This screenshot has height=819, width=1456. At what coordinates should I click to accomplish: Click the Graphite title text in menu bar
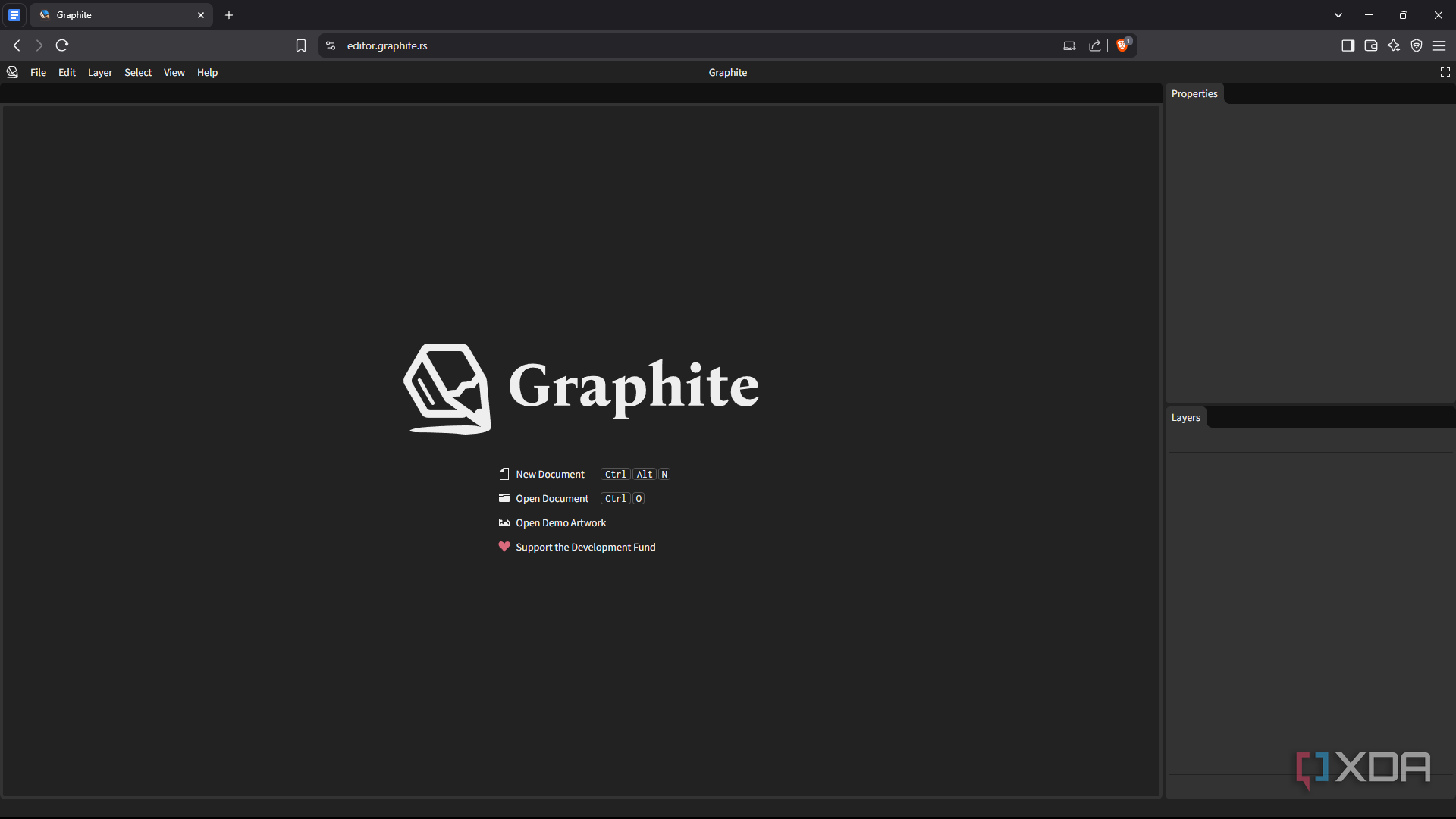[728, 72]
